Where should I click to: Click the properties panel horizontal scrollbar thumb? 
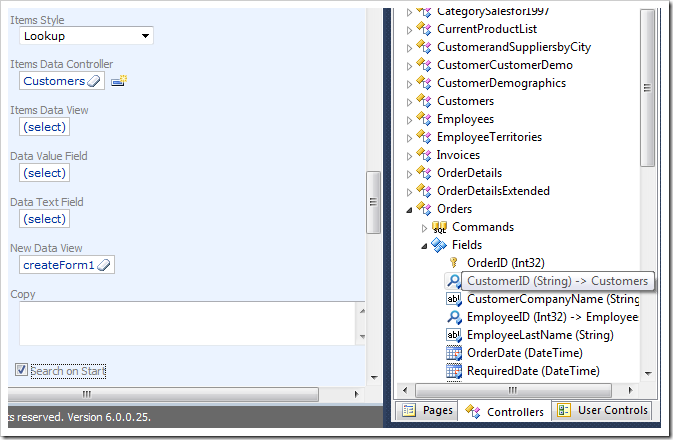(163, 394)
